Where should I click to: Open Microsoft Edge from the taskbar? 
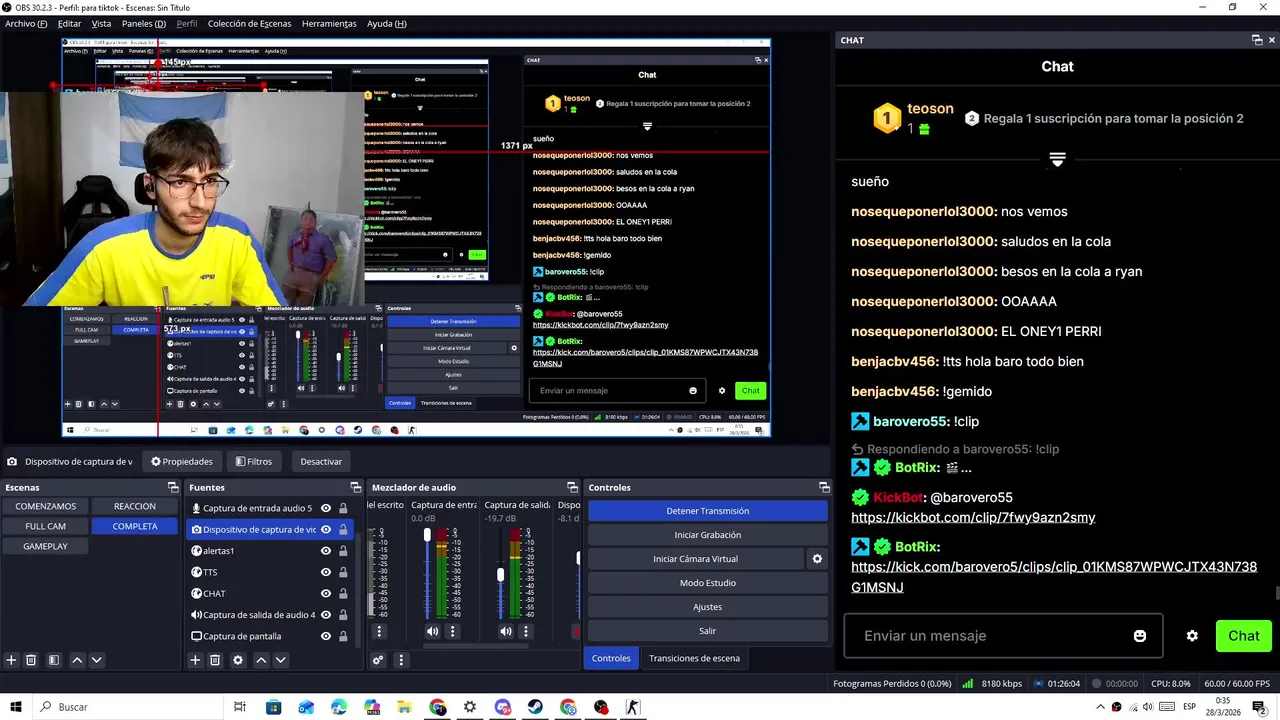tap(339, 707)
